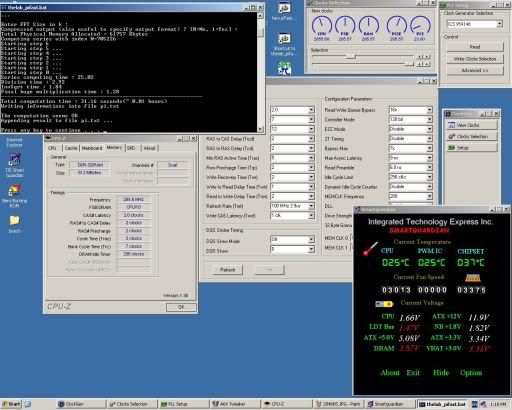Open the Read Preamble dropdown
Viewport: 512px width, 410px height.
429,167
